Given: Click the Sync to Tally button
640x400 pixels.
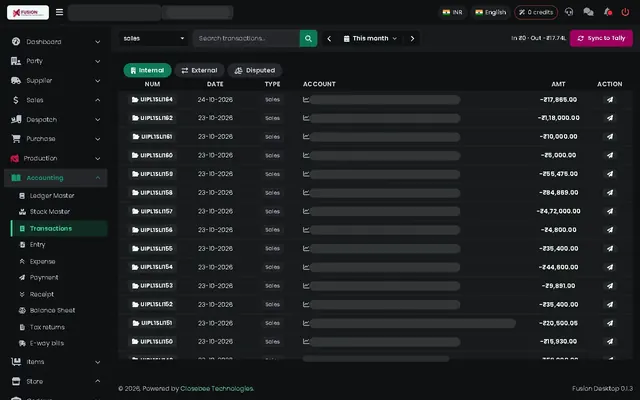Looking at the screenshot, I should pyautogui.click(x=601, y=38).
